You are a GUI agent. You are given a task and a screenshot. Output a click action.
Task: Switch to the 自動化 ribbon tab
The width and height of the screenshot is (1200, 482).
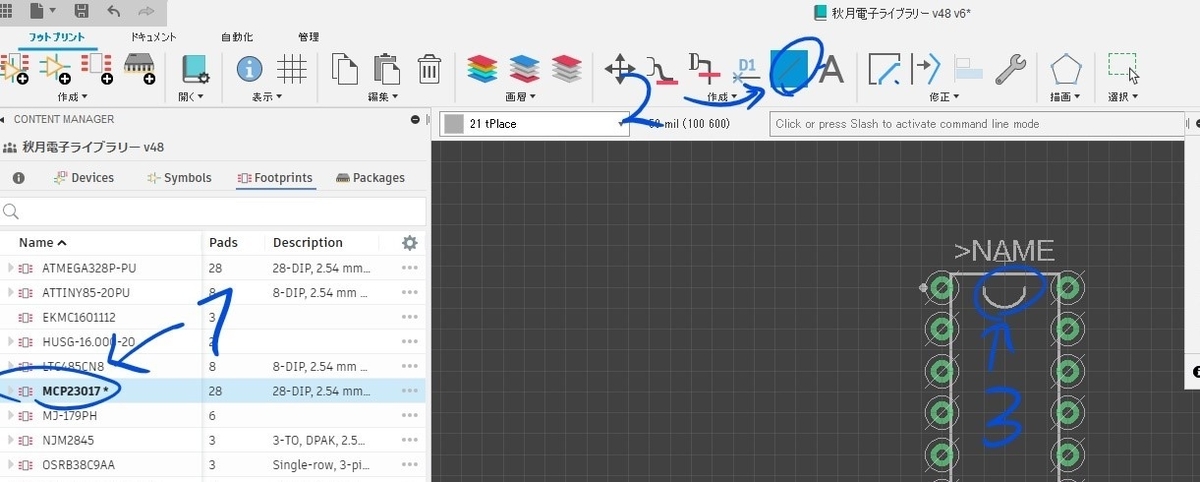pyautogui.click(x=236, y=37)
